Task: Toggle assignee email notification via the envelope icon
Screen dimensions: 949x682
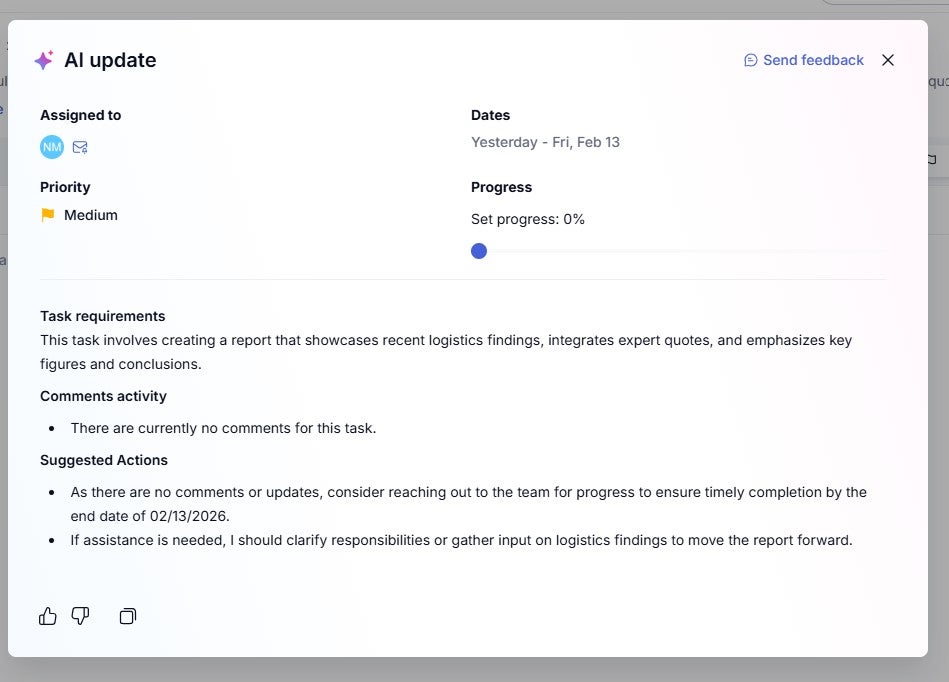Action: [80, 146]
